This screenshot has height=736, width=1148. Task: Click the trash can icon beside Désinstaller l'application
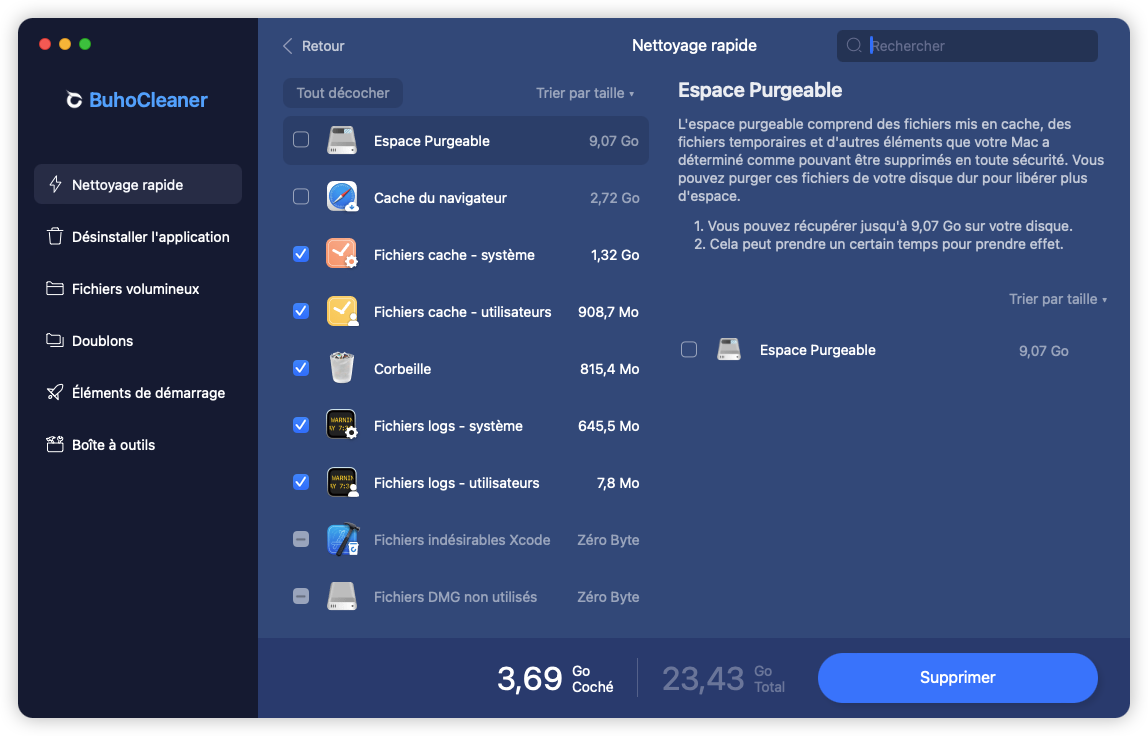pyautogui.click(x=55, y=237)
